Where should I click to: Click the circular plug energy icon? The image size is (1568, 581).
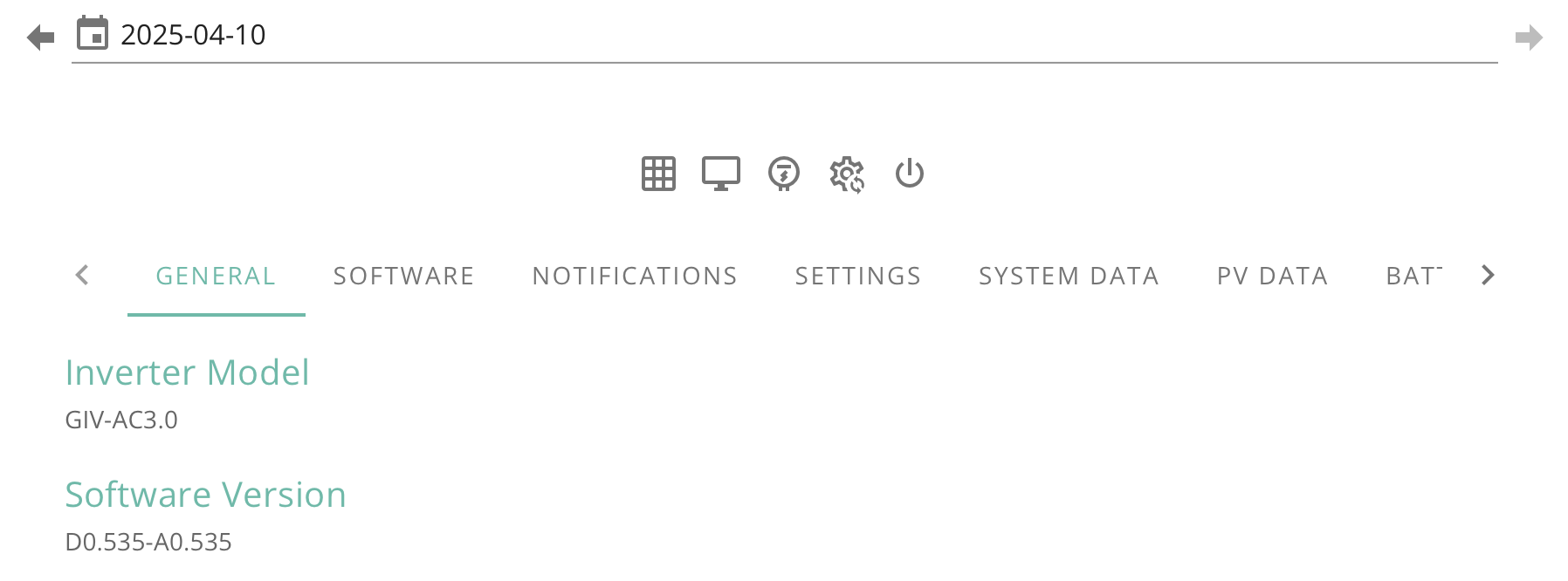(x=784, y=174)
